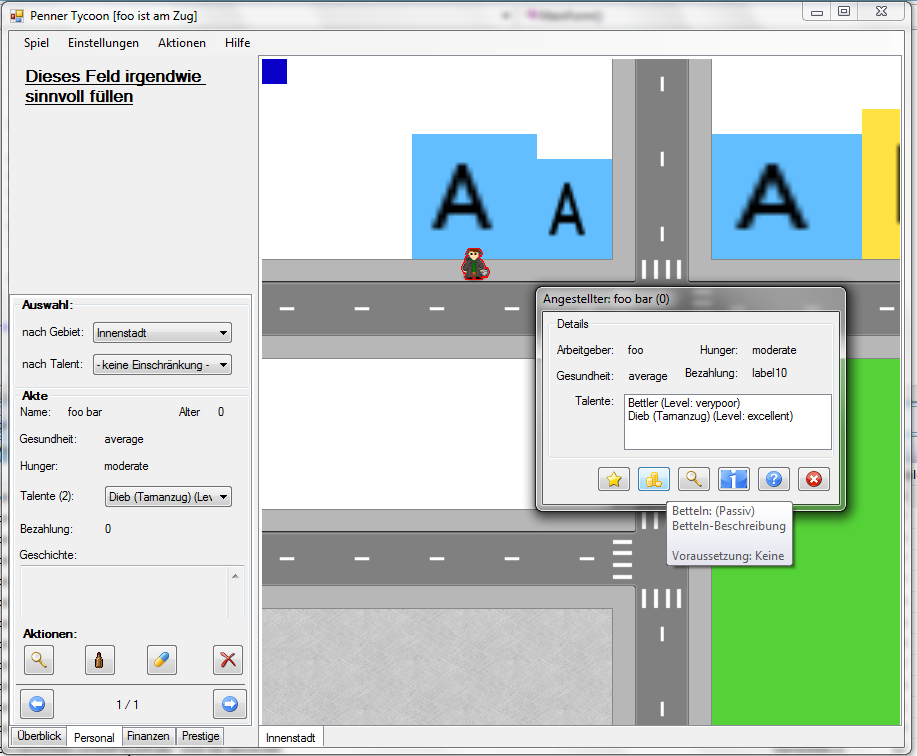The width and height of the screenshot is (917, 756).
Task: Open the Einstellungen menu
Action: [x=103, y=43]
